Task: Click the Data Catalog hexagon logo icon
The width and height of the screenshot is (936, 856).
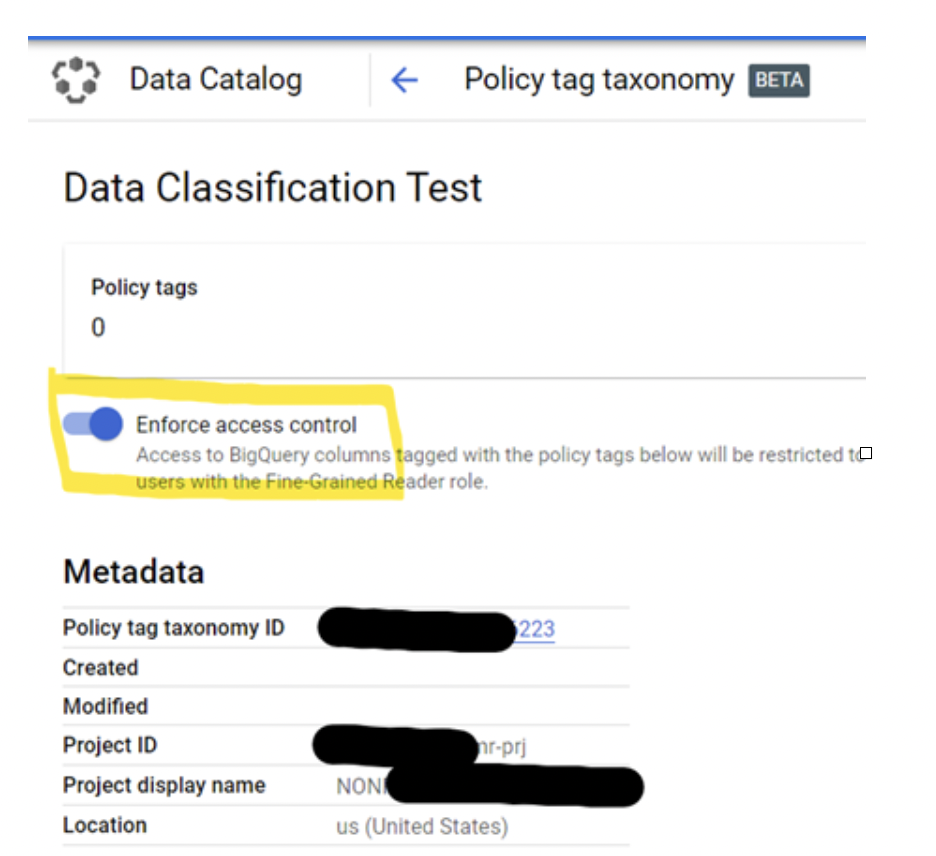Action: [76, 80]
